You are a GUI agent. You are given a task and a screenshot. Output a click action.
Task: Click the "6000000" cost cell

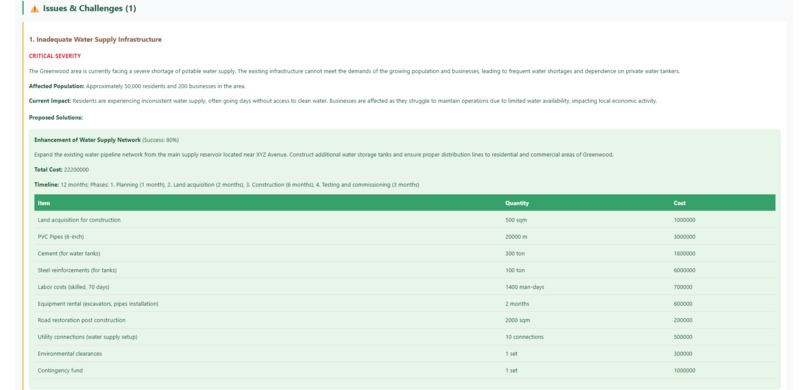685,270
